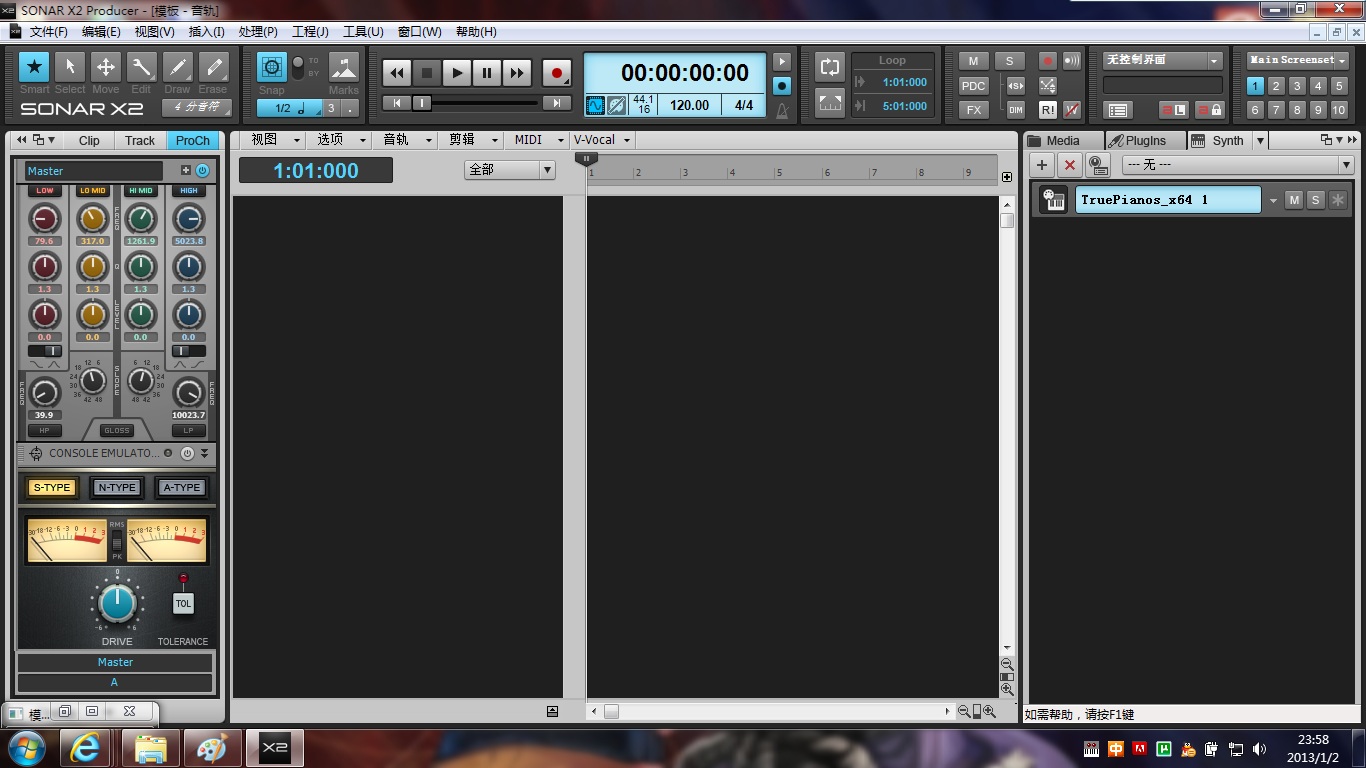Select the Smart tool star icon

[x=34, y=68]
